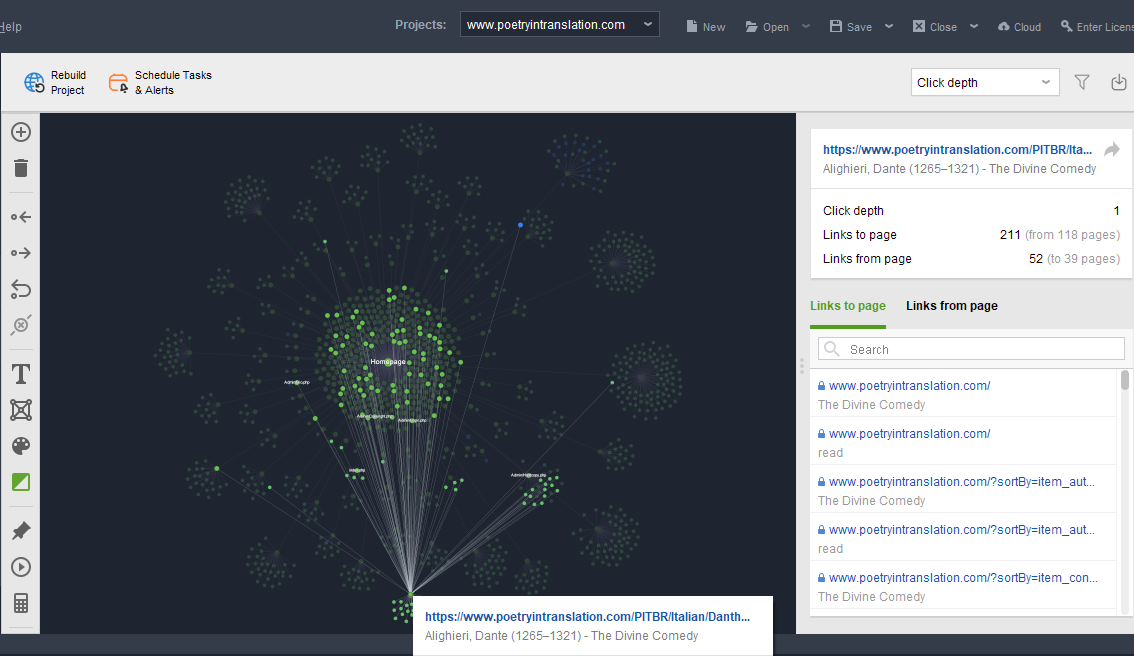Image resolution: width=1134 pixels, height=656 pixels.
Task: Click the tooltip URL link on the graph
Action: (587, 617)
